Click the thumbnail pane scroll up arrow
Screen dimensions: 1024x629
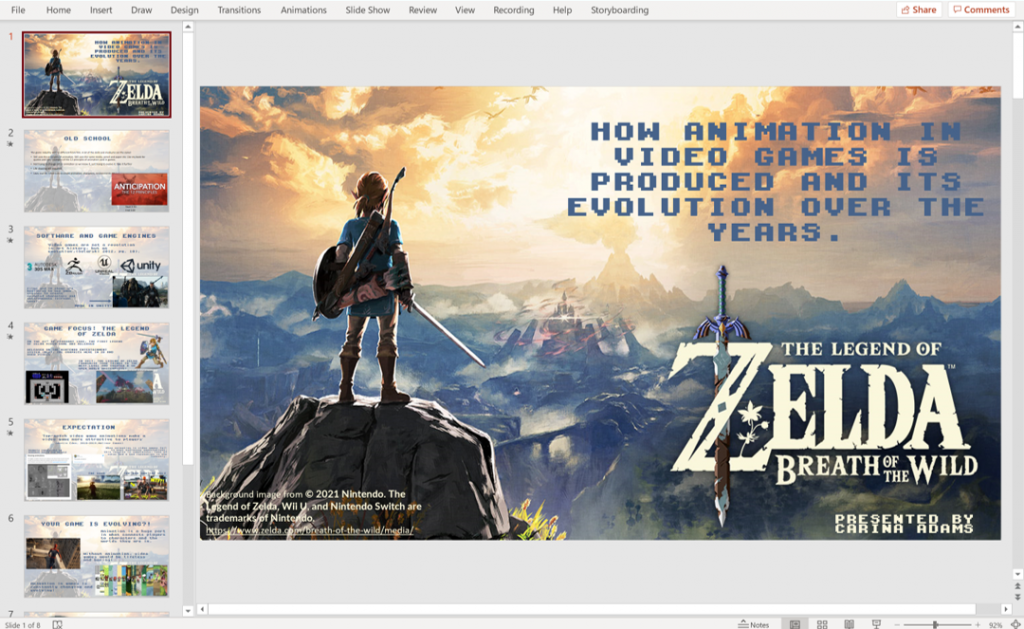188,27
